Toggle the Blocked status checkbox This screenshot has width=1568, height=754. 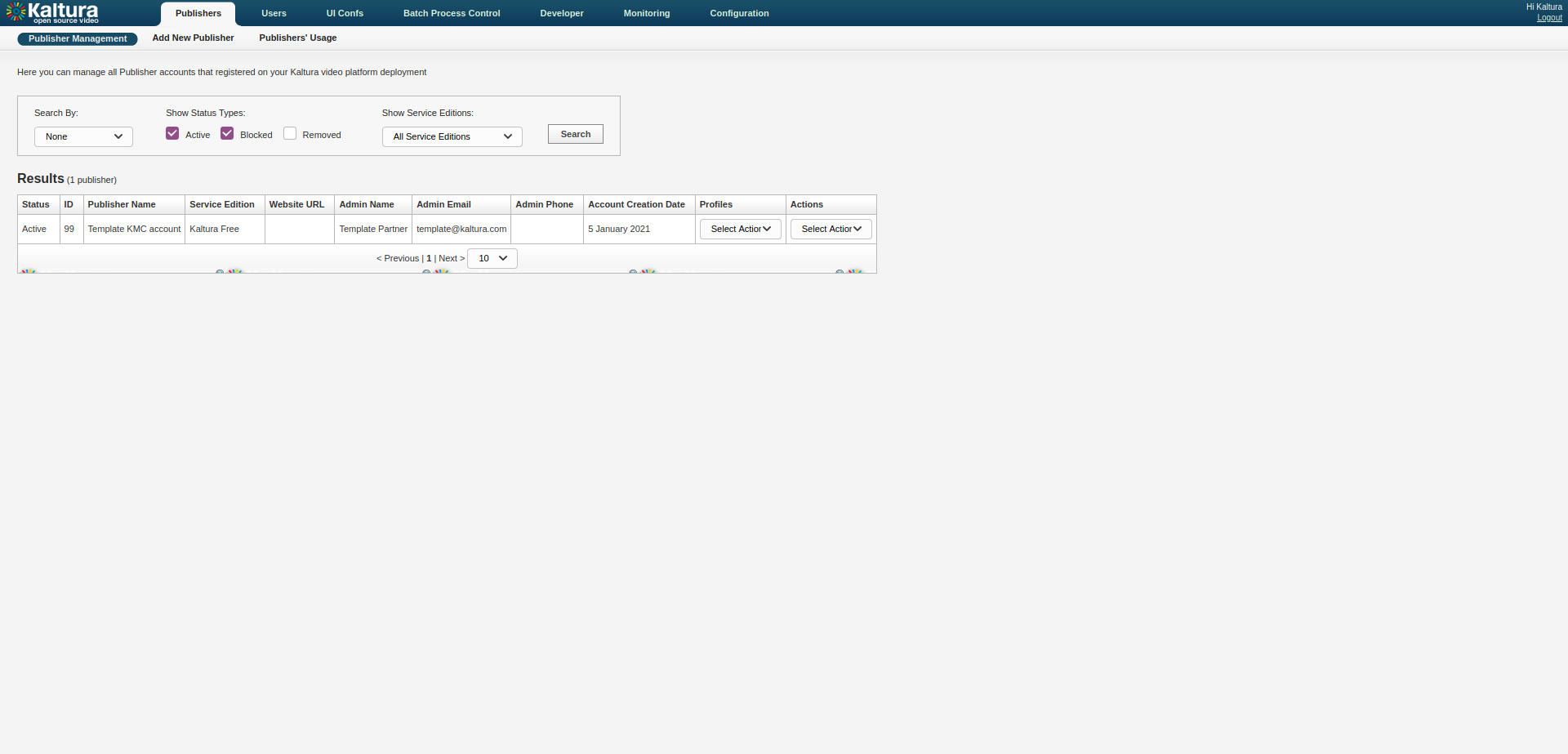[x=227, y=133]
